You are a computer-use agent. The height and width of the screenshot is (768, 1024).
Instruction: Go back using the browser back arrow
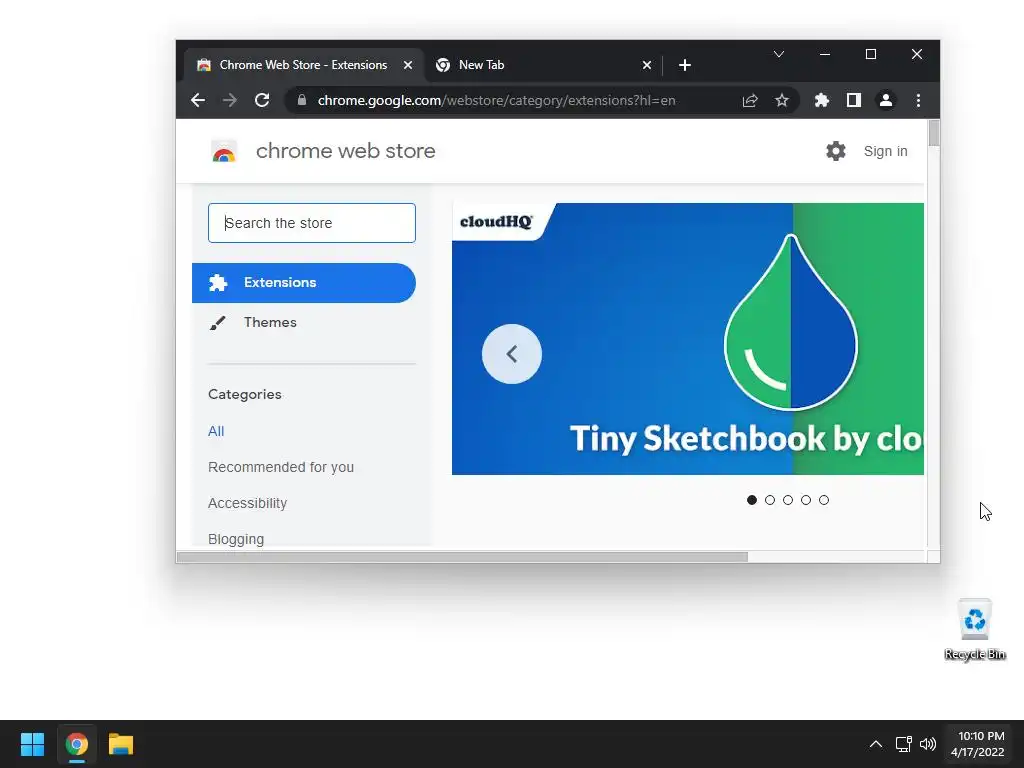(198, 101)
